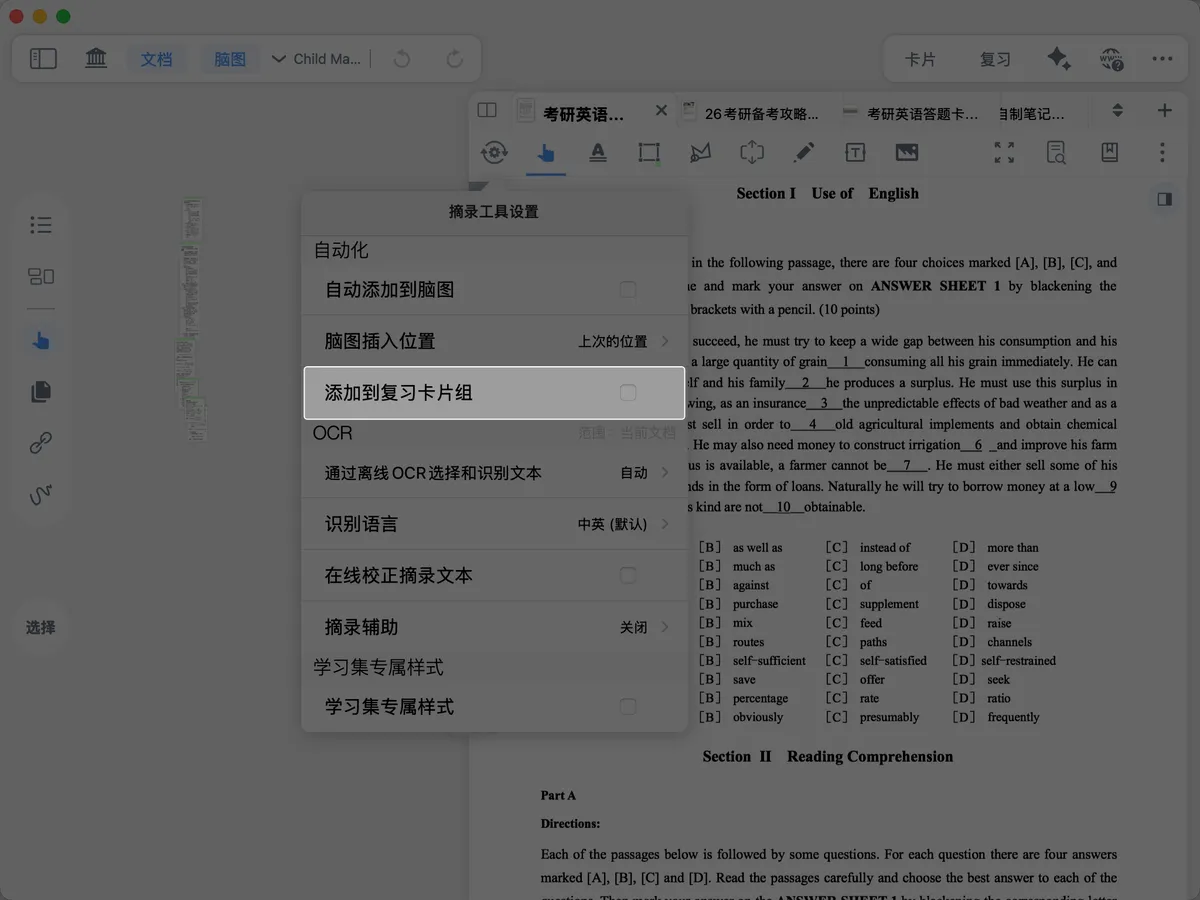Open the 摘录辅助 setting row
This screenshot has width=1200, height=900.
494,627
